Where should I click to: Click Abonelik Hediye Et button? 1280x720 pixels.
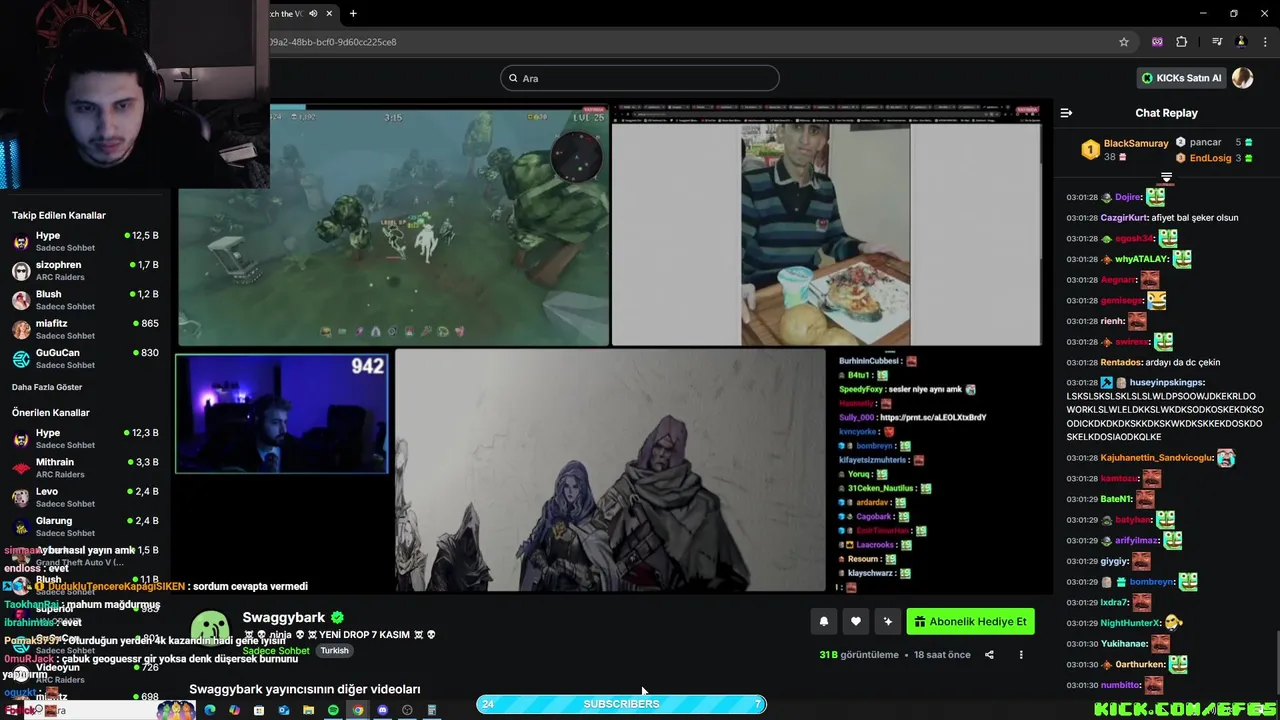(970, 622)
